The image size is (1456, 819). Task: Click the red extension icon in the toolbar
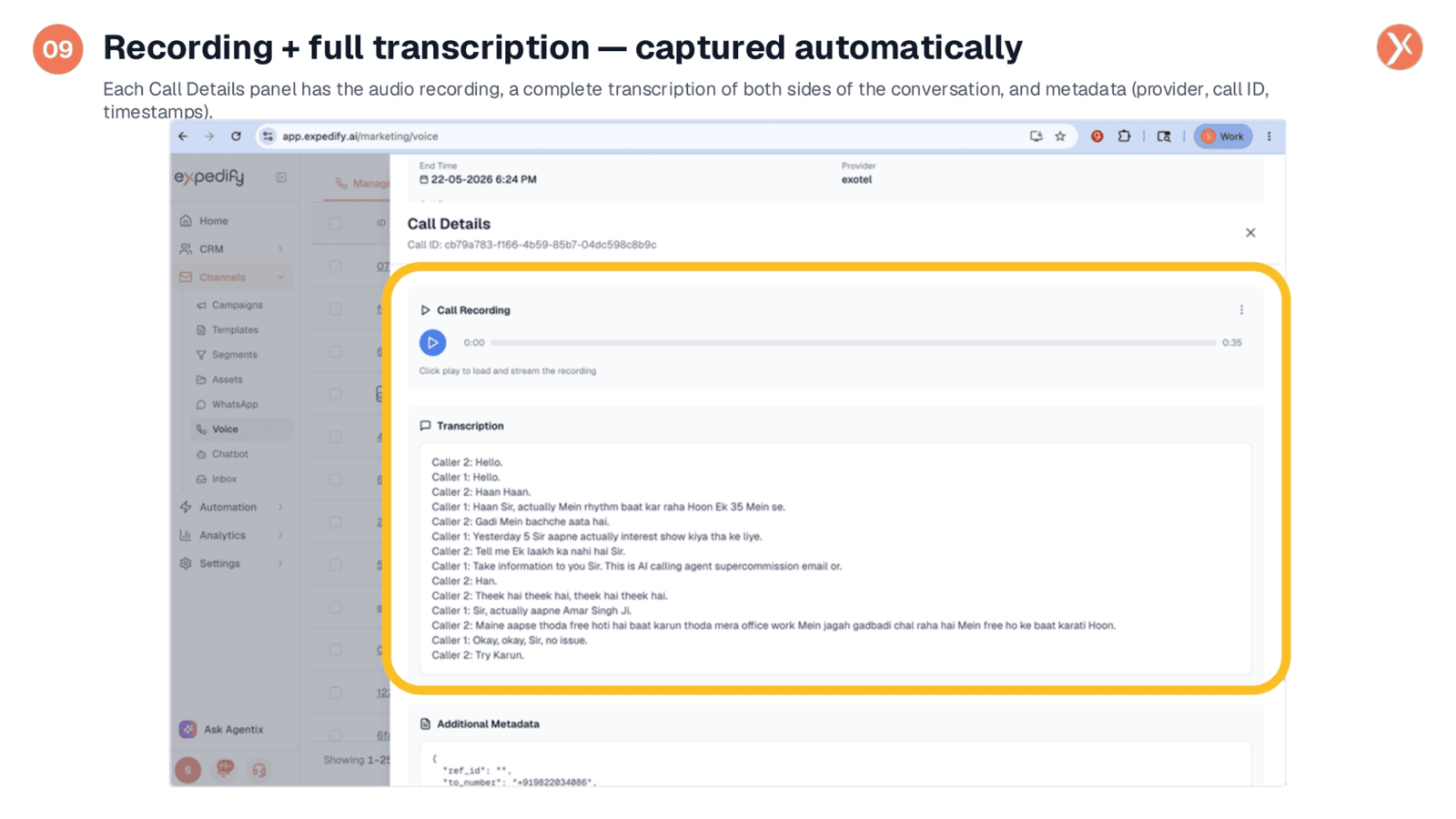pyautogui.click(x=1097, y=136)
